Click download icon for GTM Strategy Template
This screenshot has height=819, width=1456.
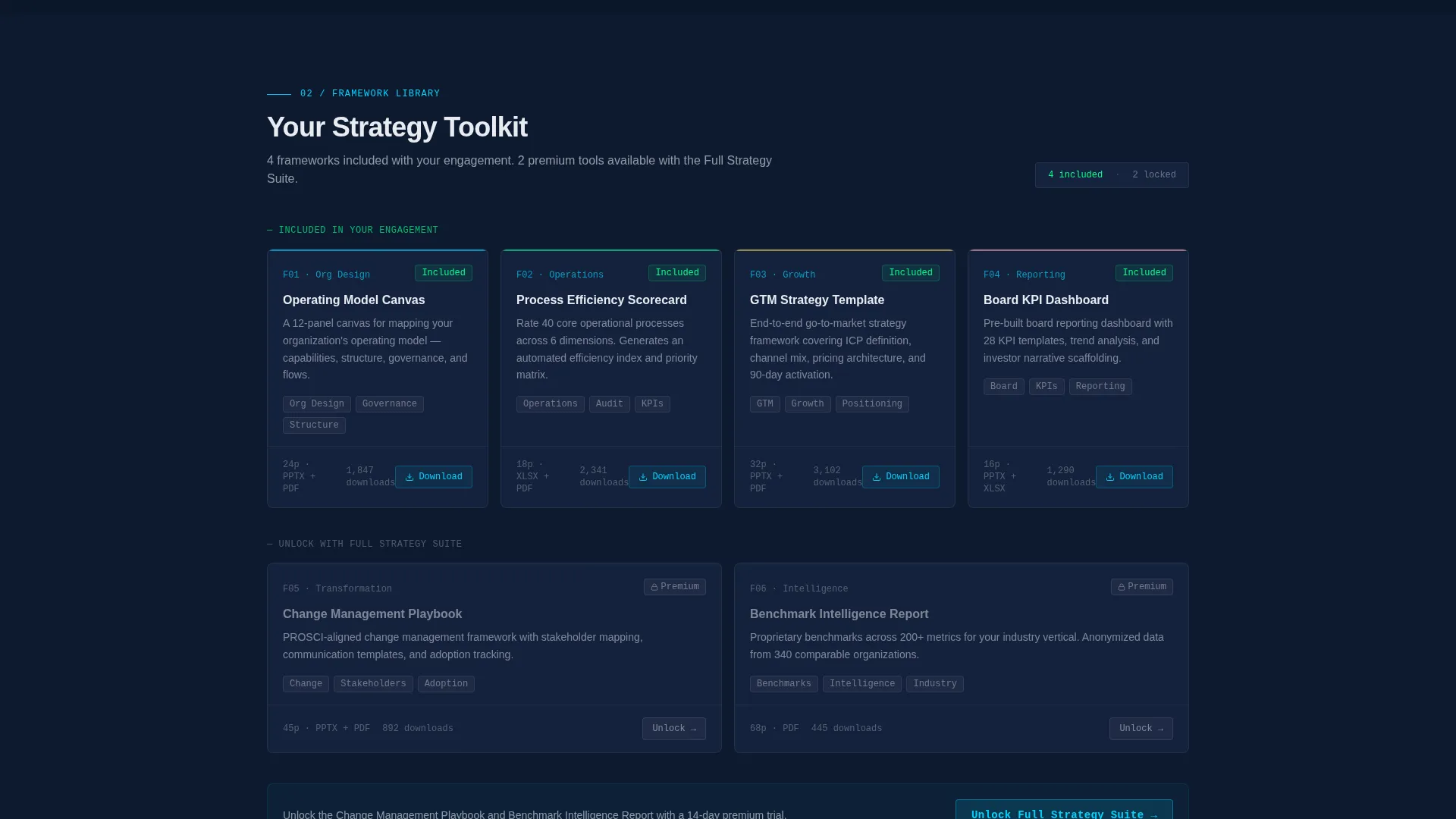tap(877, 477)
